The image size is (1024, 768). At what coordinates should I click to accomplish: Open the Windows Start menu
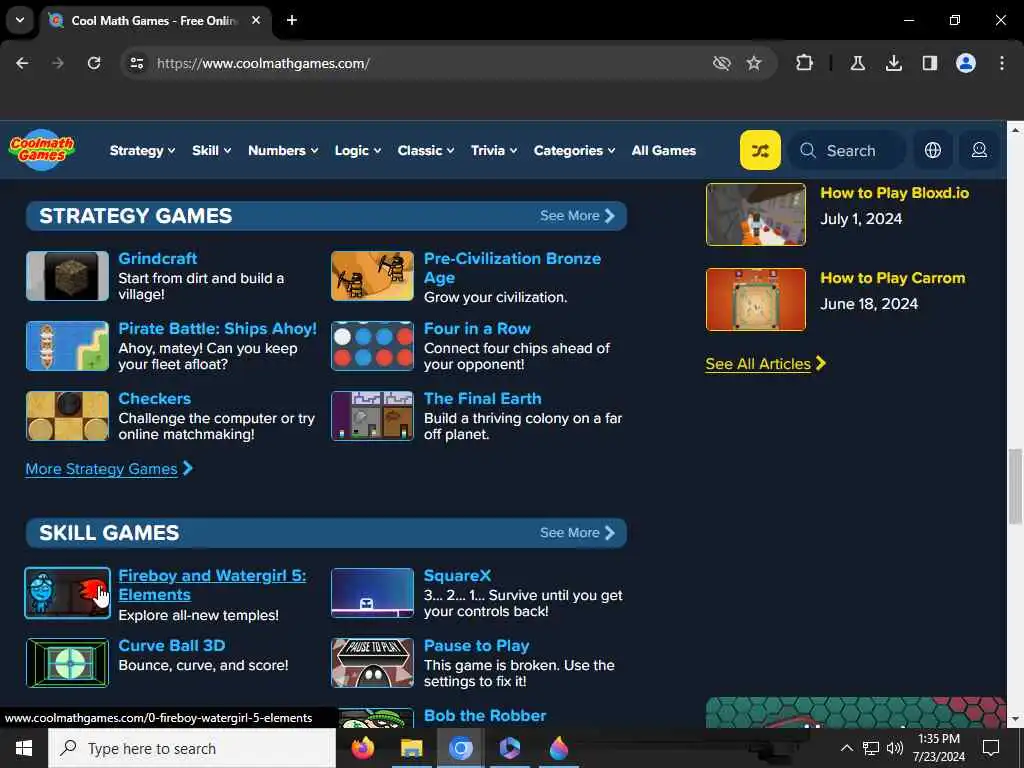(24, 748)
